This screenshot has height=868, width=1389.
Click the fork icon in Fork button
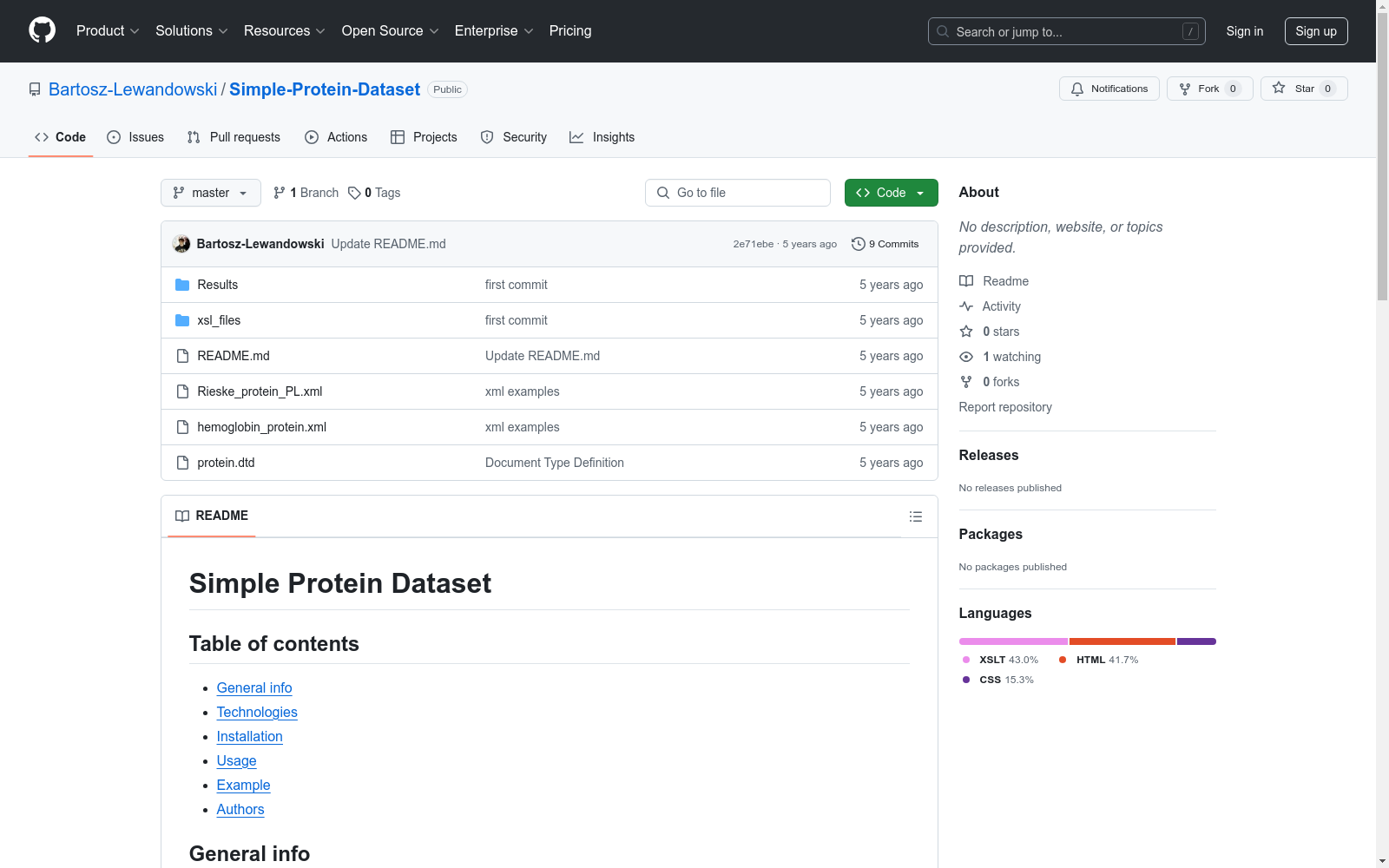1185,89
